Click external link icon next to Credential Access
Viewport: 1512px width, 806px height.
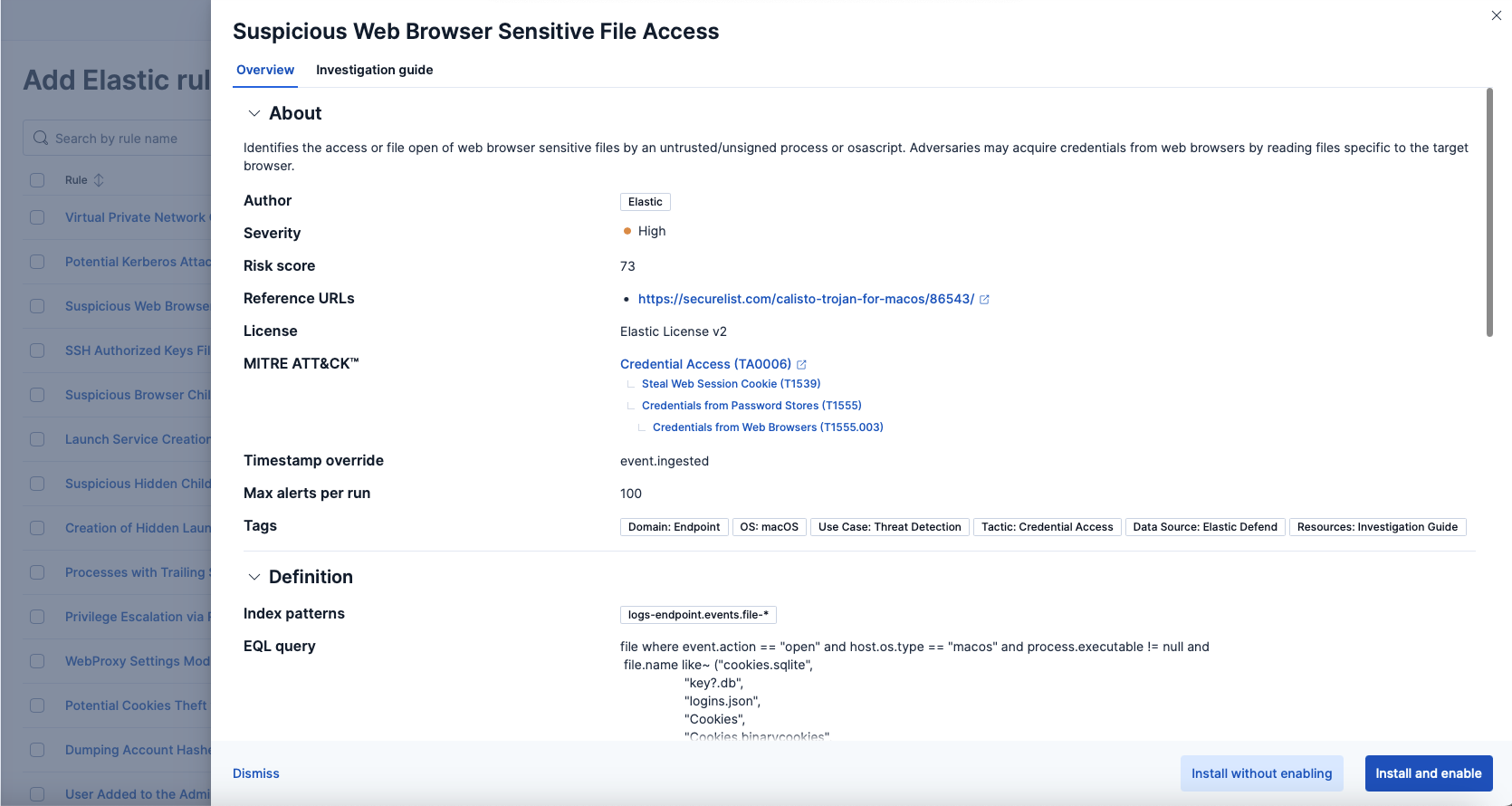pos(801,365)
